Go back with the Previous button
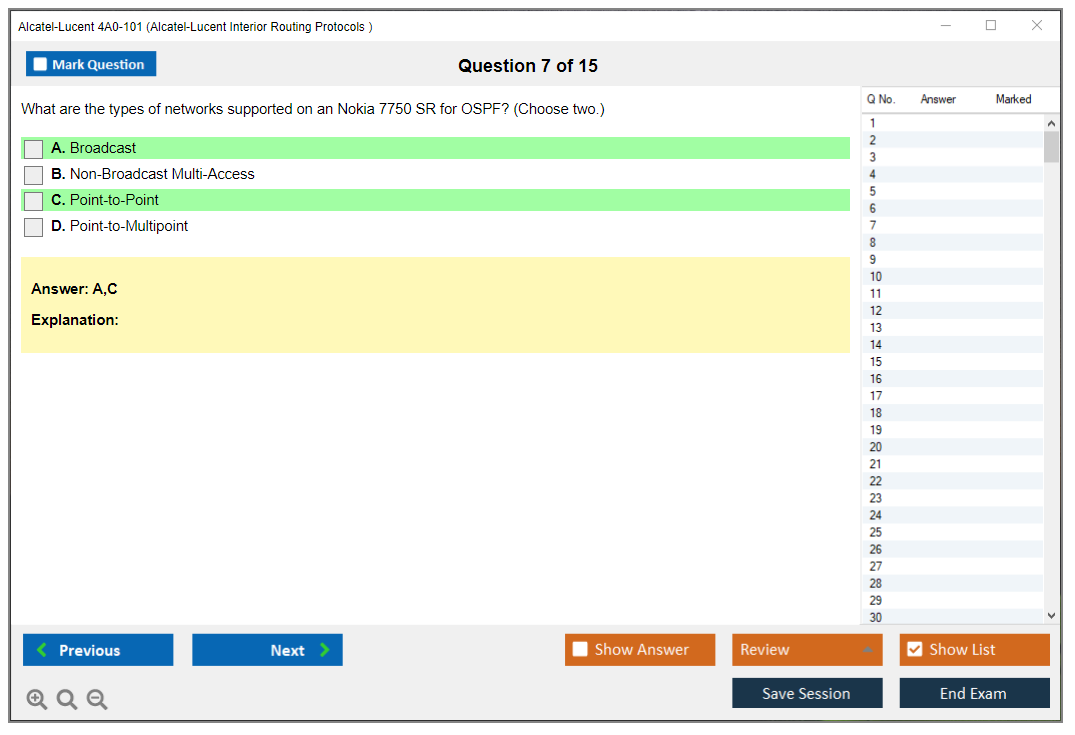 coord(98,650)
